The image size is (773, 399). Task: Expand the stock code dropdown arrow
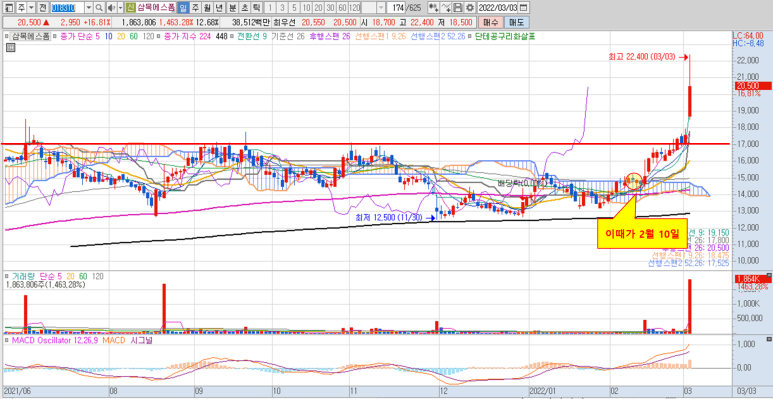click(x=89, y=8)
